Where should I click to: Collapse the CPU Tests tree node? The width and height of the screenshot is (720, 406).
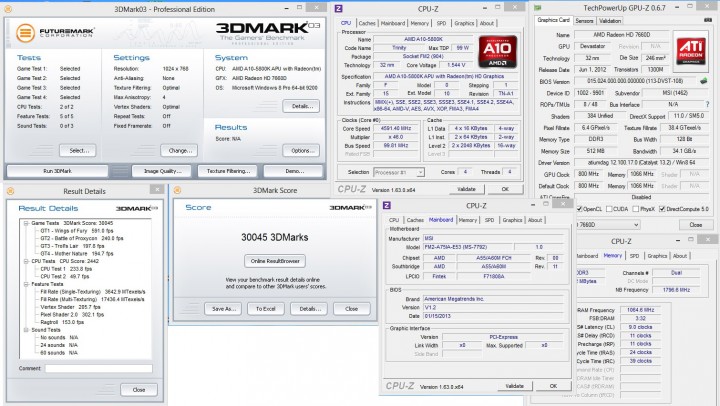(x=26, y=261)
